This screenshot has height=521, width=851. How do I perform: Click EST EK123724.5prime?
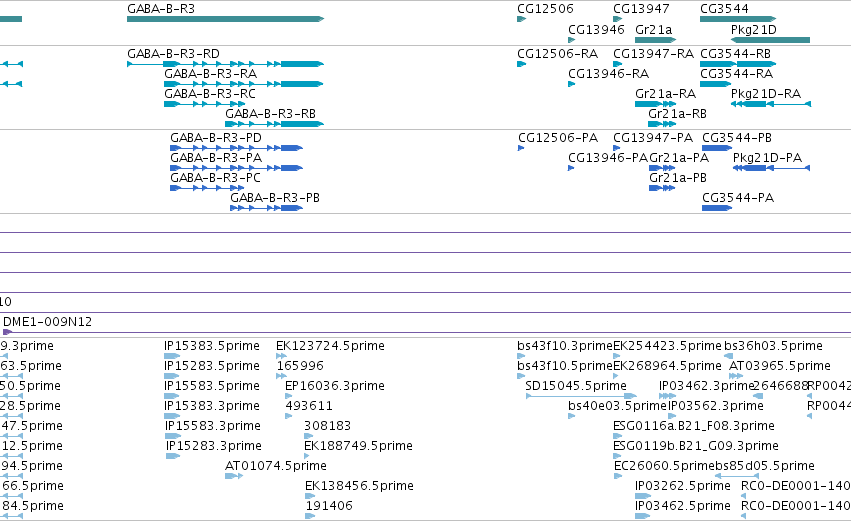pos(281,356)
